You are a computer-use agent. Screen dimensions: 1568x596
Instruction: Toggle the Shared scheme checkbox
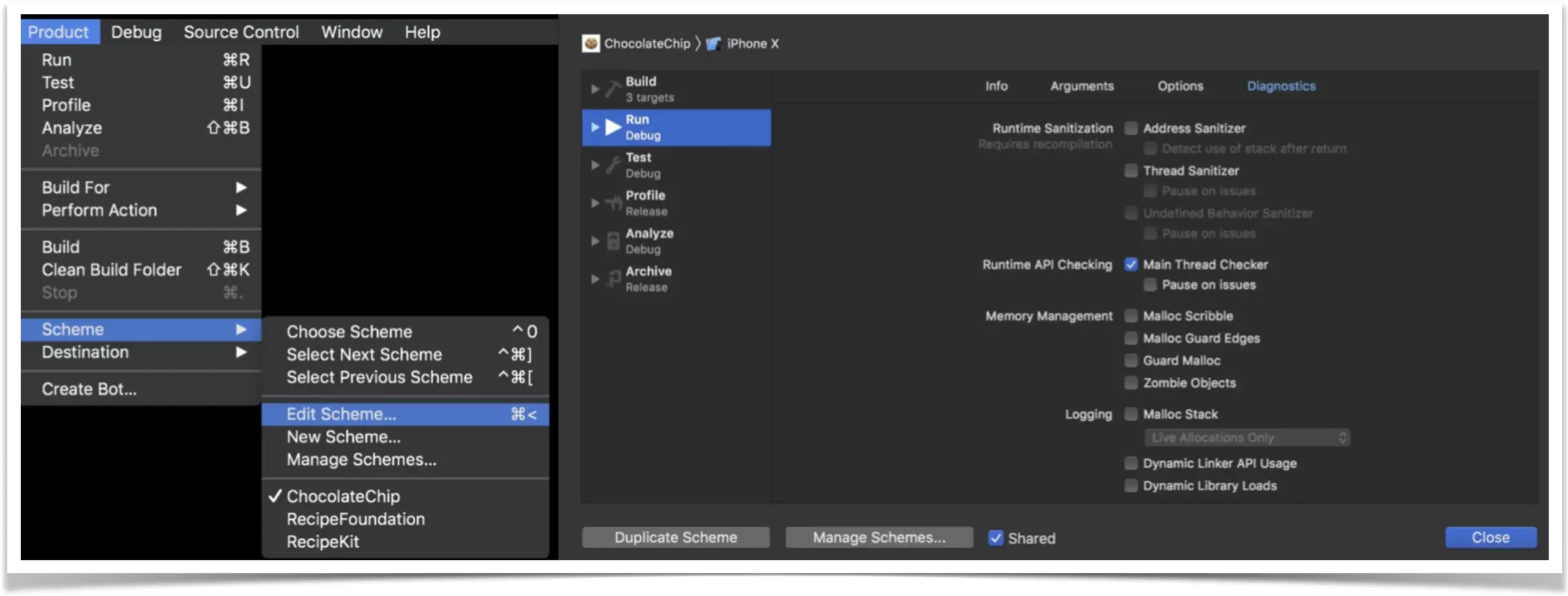[x=996, y=538]
